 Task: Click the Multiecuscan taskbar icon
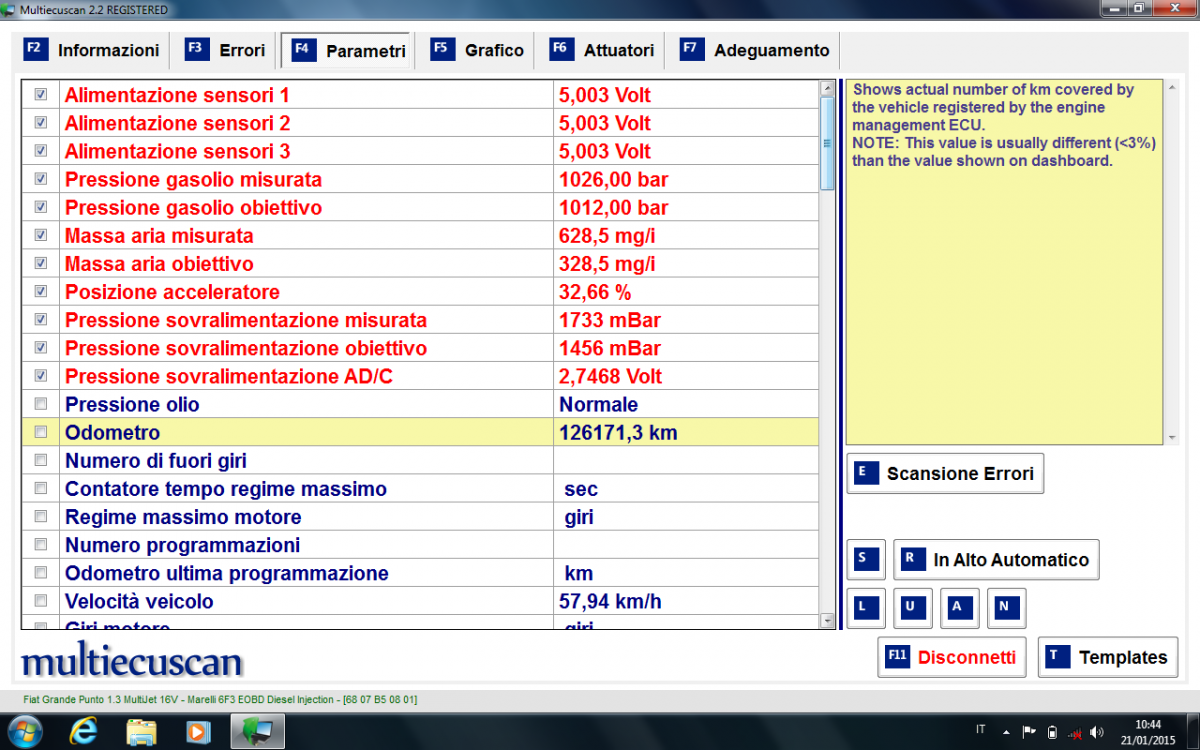pyautogui.click(x=258, y=731)
